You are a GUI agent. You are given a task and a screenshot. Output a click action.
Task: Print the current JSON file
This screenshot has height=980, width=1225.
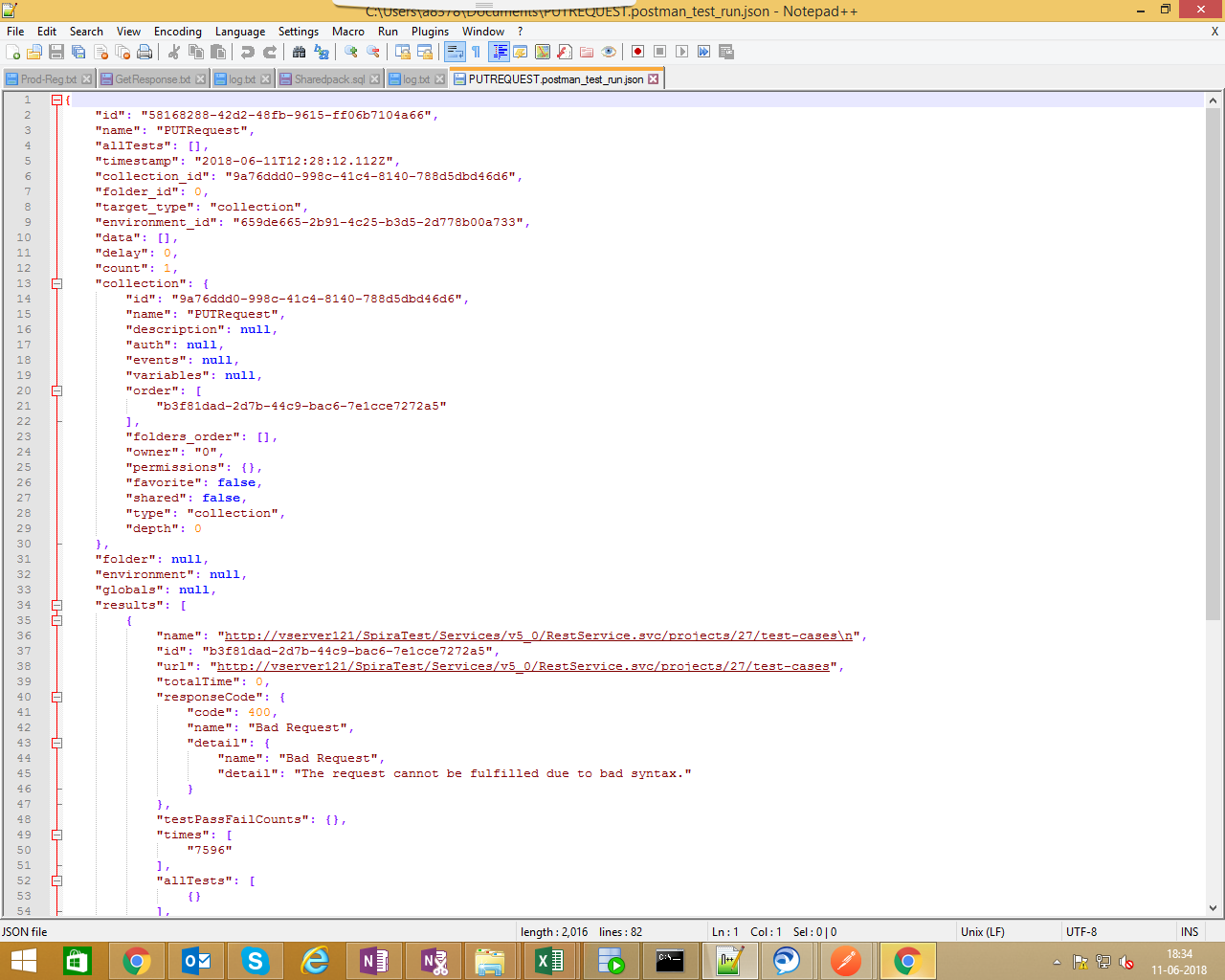[143, 52]
